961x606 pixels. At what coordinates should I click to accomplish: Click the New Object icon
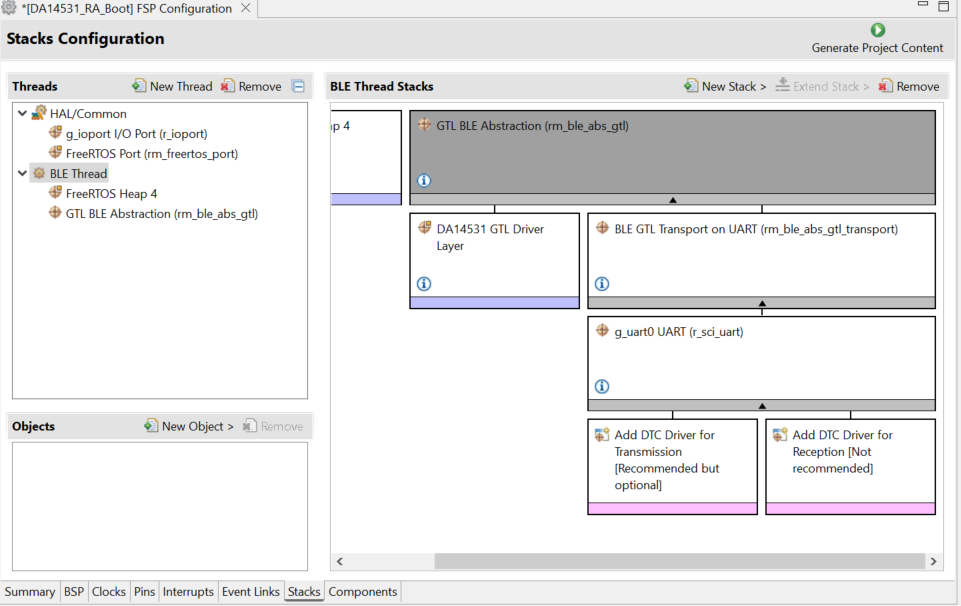(x=151, y=425)
